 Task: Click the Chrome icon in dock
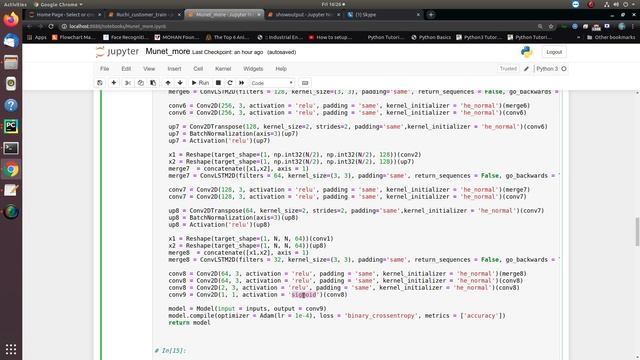click(x=11, y=169)
